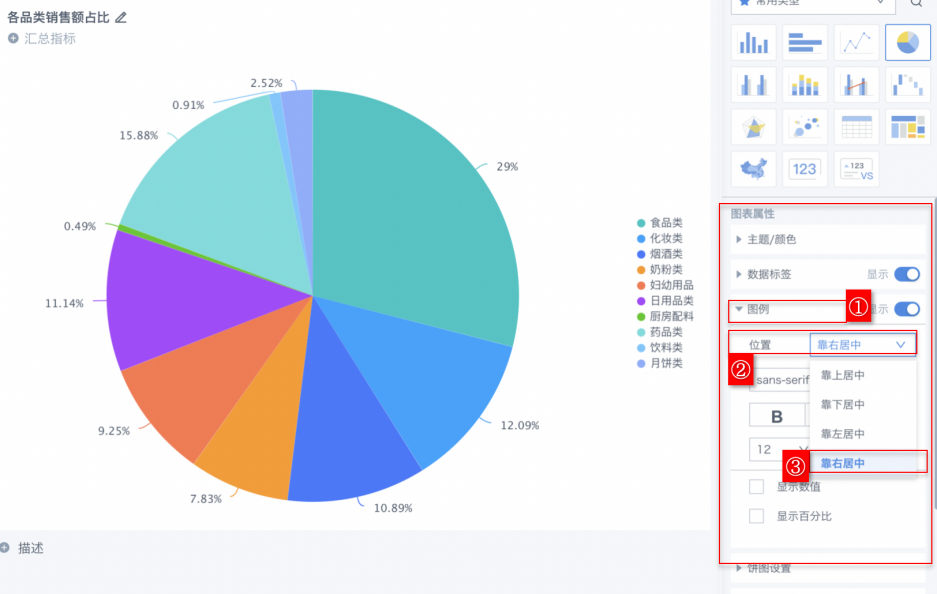The height and width of the screenshot is (594, 937).
Task: Pick the stacked column chart icon
Action: point(805,85)
